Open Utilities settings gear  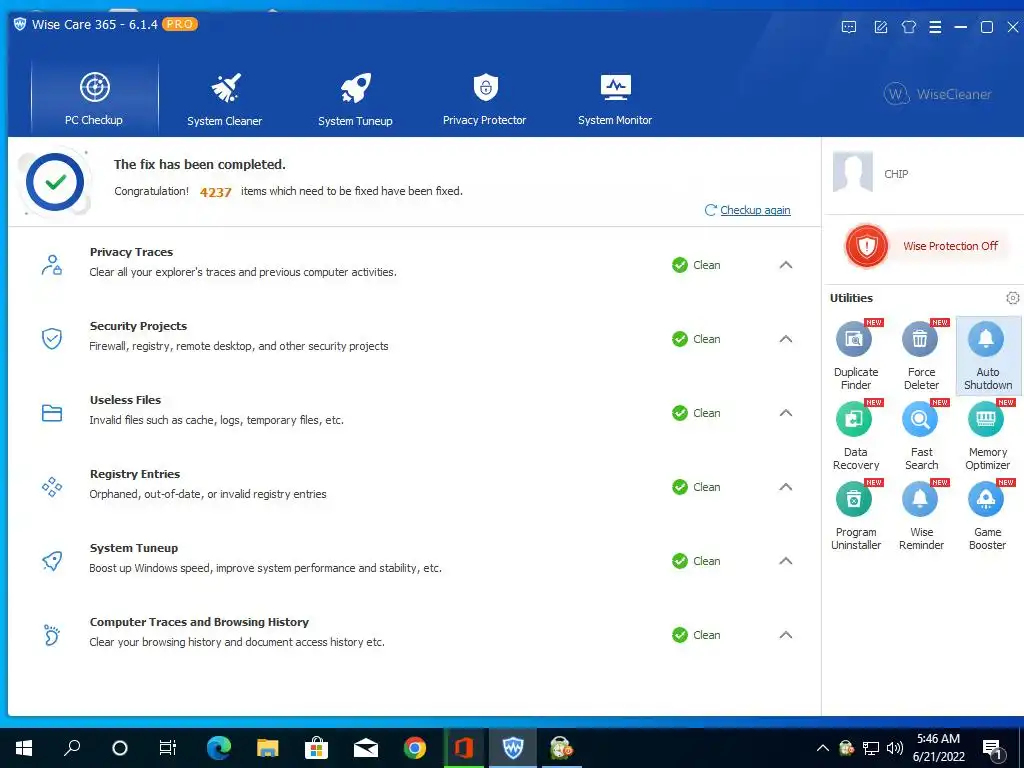click(1012, 298)
